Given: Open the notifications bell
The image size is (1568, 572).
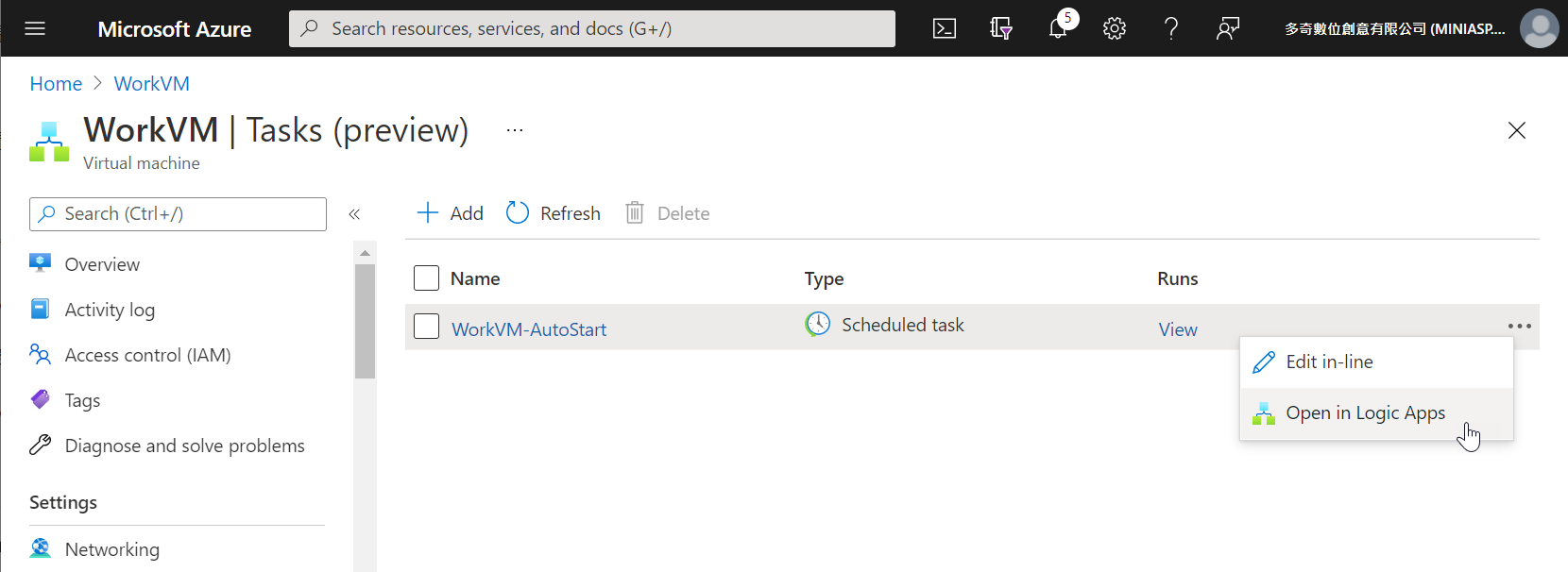Looking at the screenshot, I should (1058, 28).
